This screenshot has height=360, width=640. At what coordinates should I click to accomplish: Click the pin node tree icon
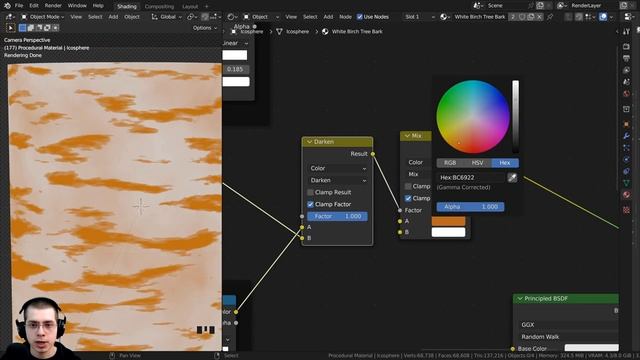(550, 17)
